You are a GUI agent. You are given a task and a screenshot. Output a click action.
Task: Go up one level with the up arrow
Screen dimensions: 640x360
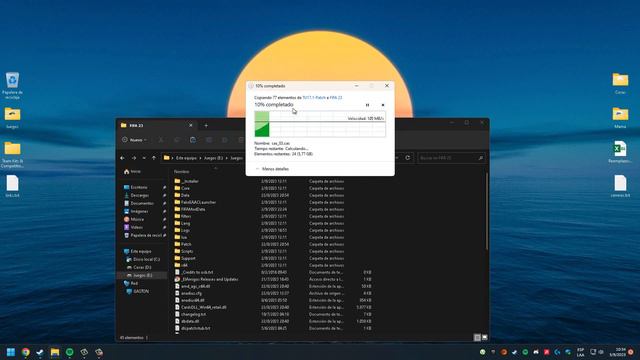pyautogui.click(x=154, y=158)
